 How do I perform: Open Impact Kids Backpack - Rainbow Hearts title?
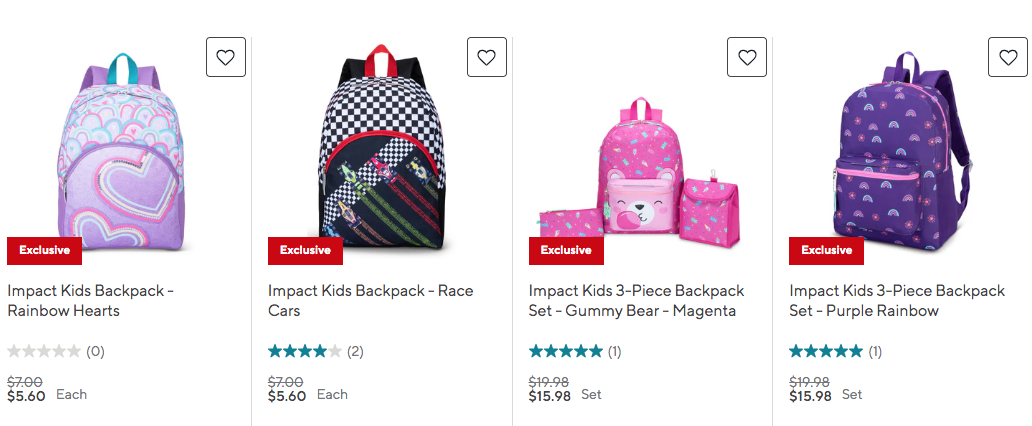(x=91, y=300)
